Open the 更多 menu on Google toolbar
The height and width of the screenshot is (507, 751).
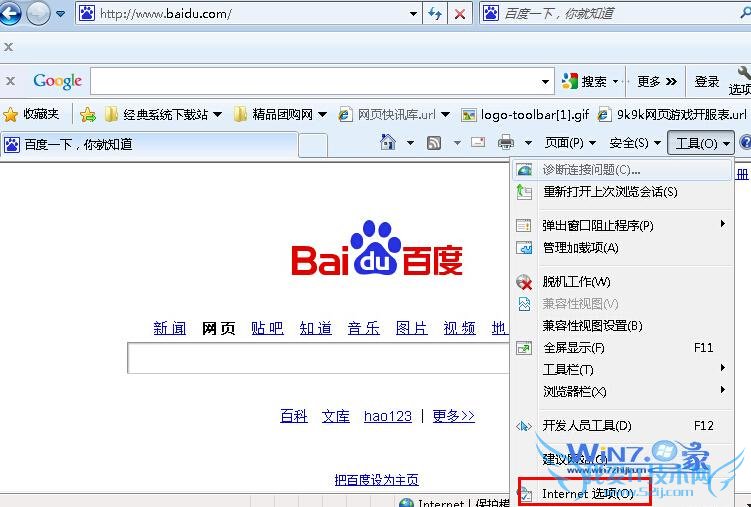click(x=657, y=81)
